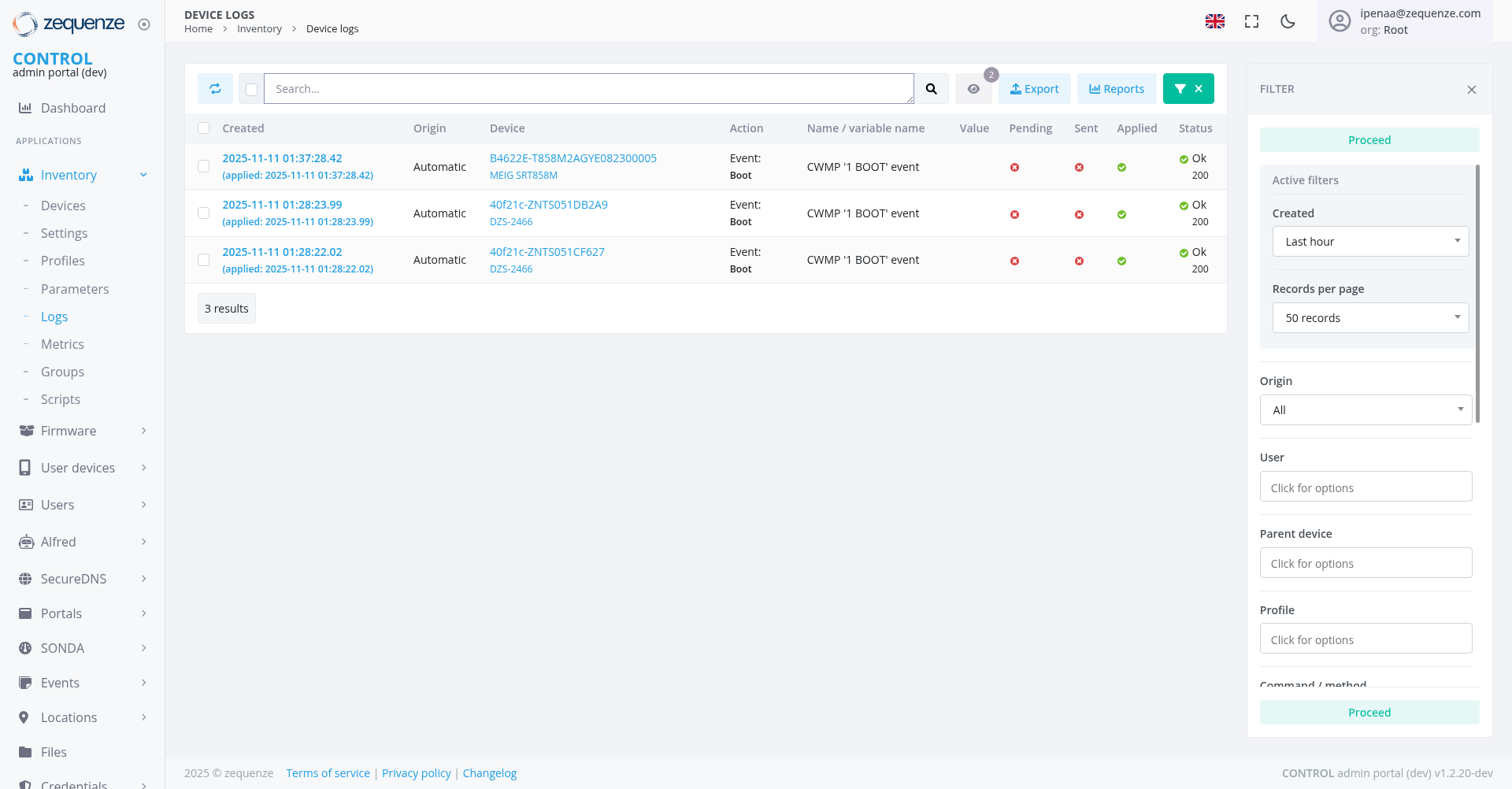The image size is (1512, 789).
Task: Click the SecureDNS globe icon
Action: [x=25, y=579]
